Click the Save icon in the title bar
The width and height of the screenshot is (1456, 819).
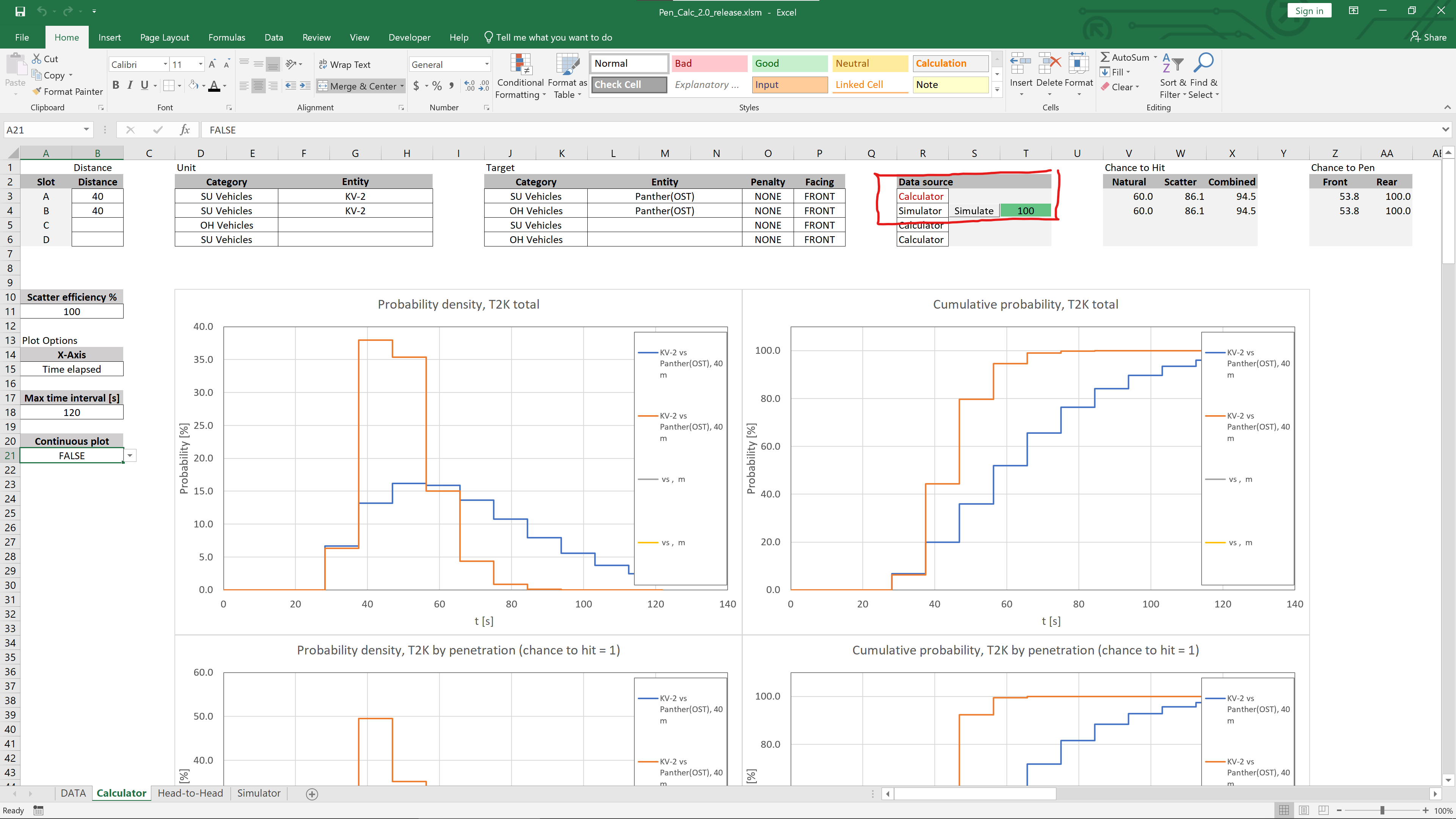[x=20, y=11]
